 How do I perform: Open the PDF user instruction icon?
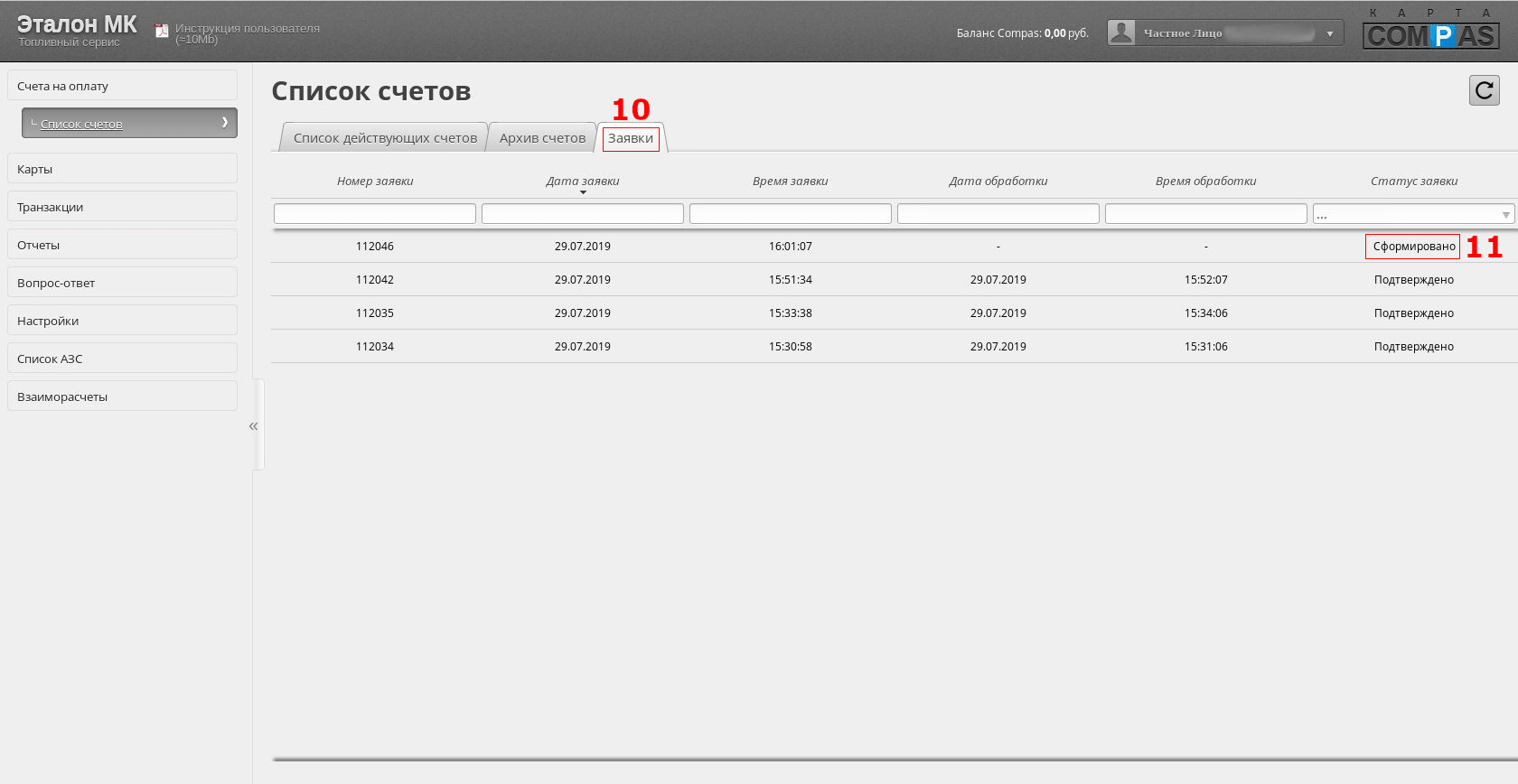pos(162,32)
